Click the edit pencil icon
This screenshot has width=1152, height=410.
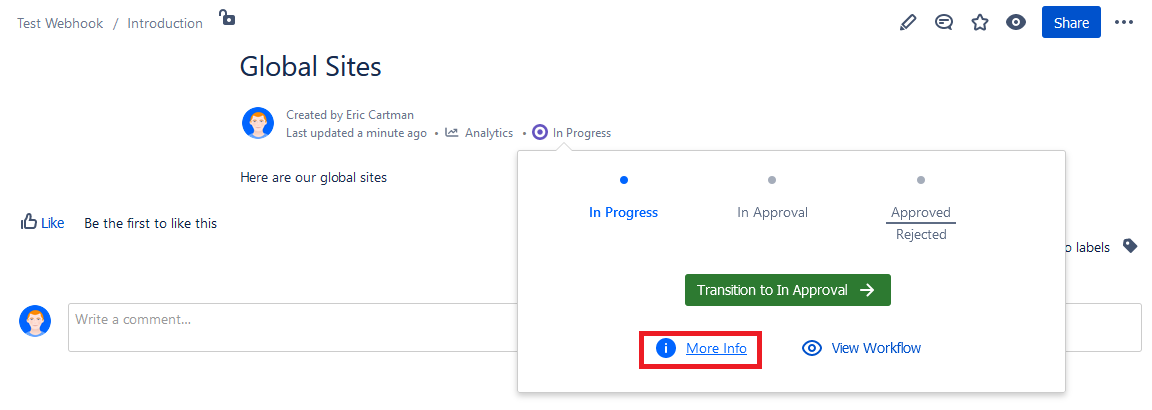tap(908, 22)
